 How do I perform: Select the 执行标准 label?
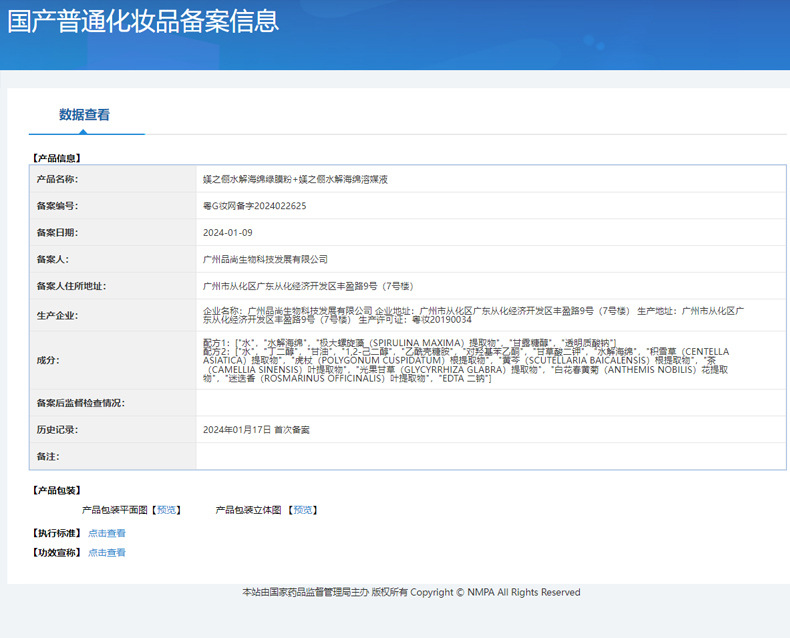[x=56, y=533]
